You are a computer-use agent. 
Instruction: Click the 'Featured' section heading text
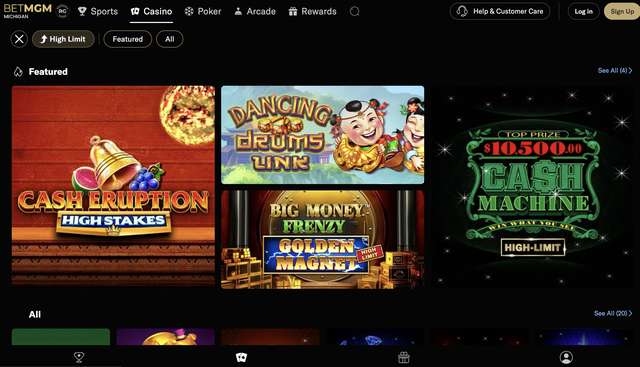pyautogui.click(x=48, y=72)
